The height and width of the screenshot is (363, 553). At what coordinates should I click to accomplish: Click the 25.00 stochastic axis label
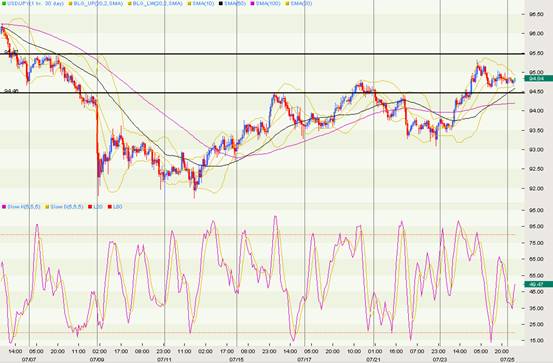(x=536, y=324)
